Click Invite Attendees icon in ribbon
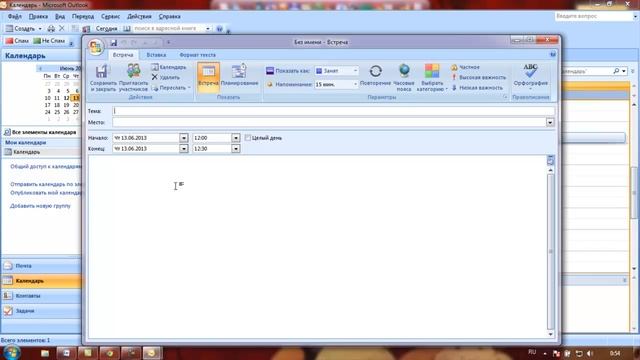The height and width of the screenshot is (360, 640). tap(133, 78)
